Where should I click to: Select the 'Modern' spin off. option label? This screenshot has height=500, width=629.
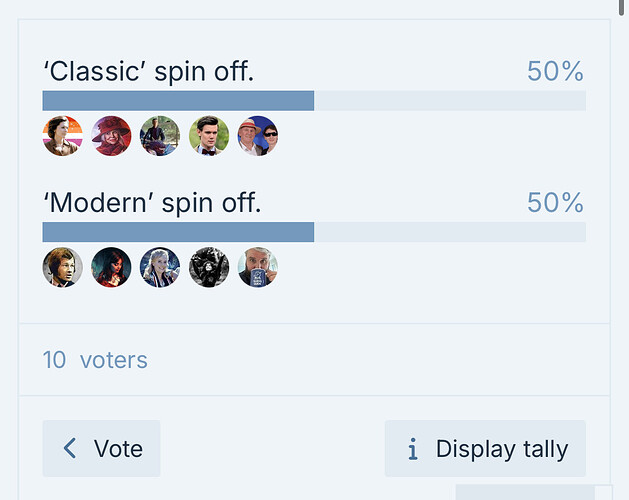pyautogui.click(x=152, y=203)
